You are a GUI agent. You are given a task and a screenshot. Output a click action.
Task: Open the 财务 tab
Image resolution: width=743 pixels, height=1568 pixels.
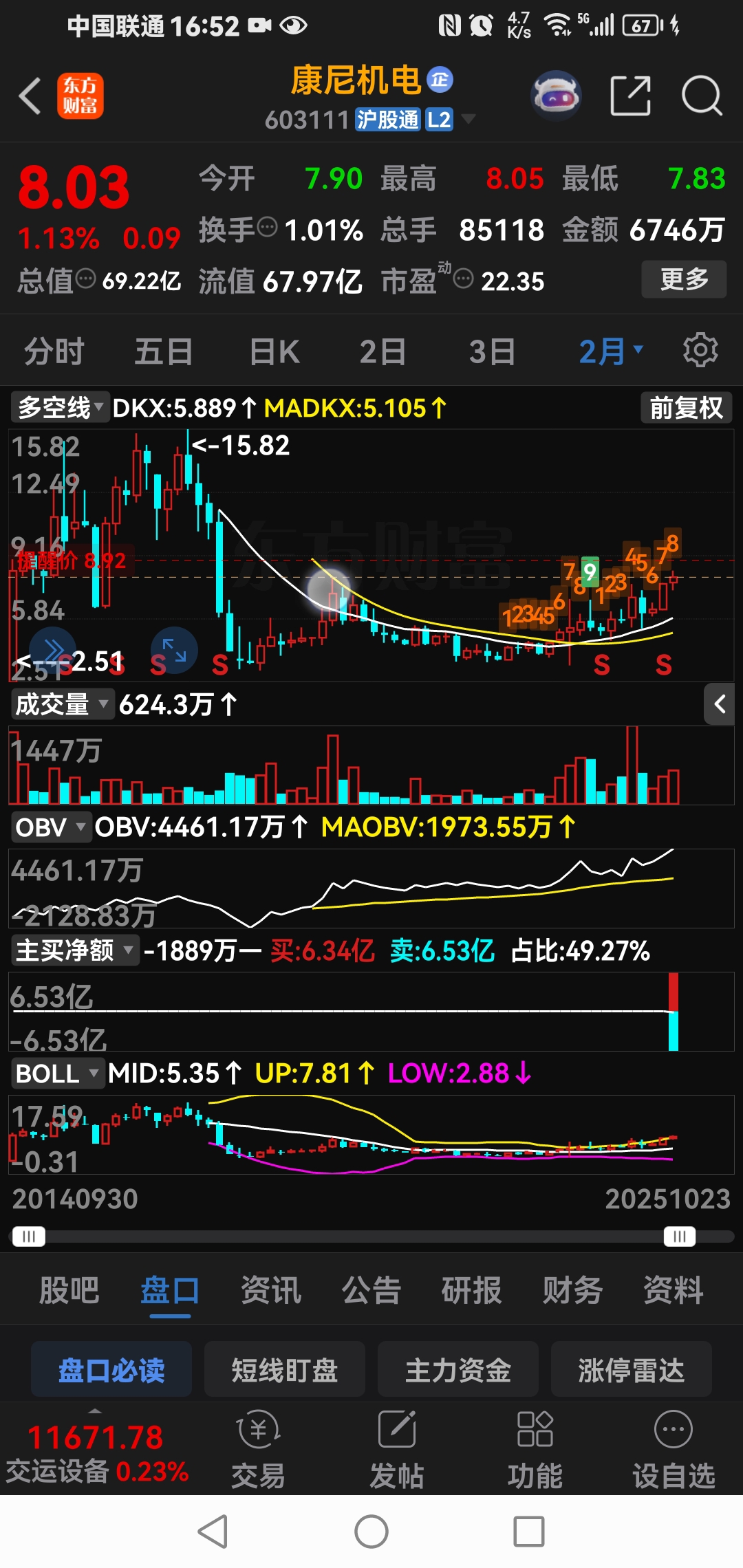[x=572, y=1289]
